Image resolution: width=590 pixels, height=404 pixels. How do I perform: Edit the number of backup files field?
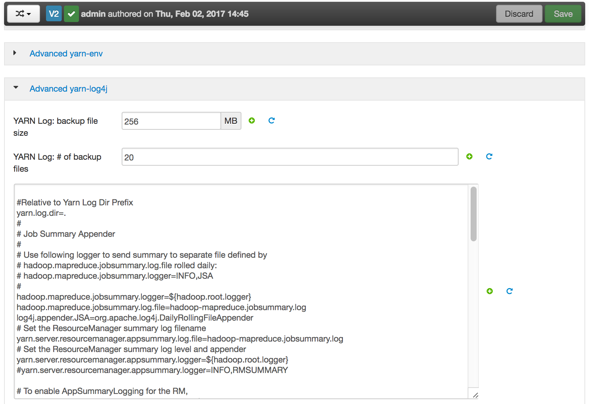point(290,157)
